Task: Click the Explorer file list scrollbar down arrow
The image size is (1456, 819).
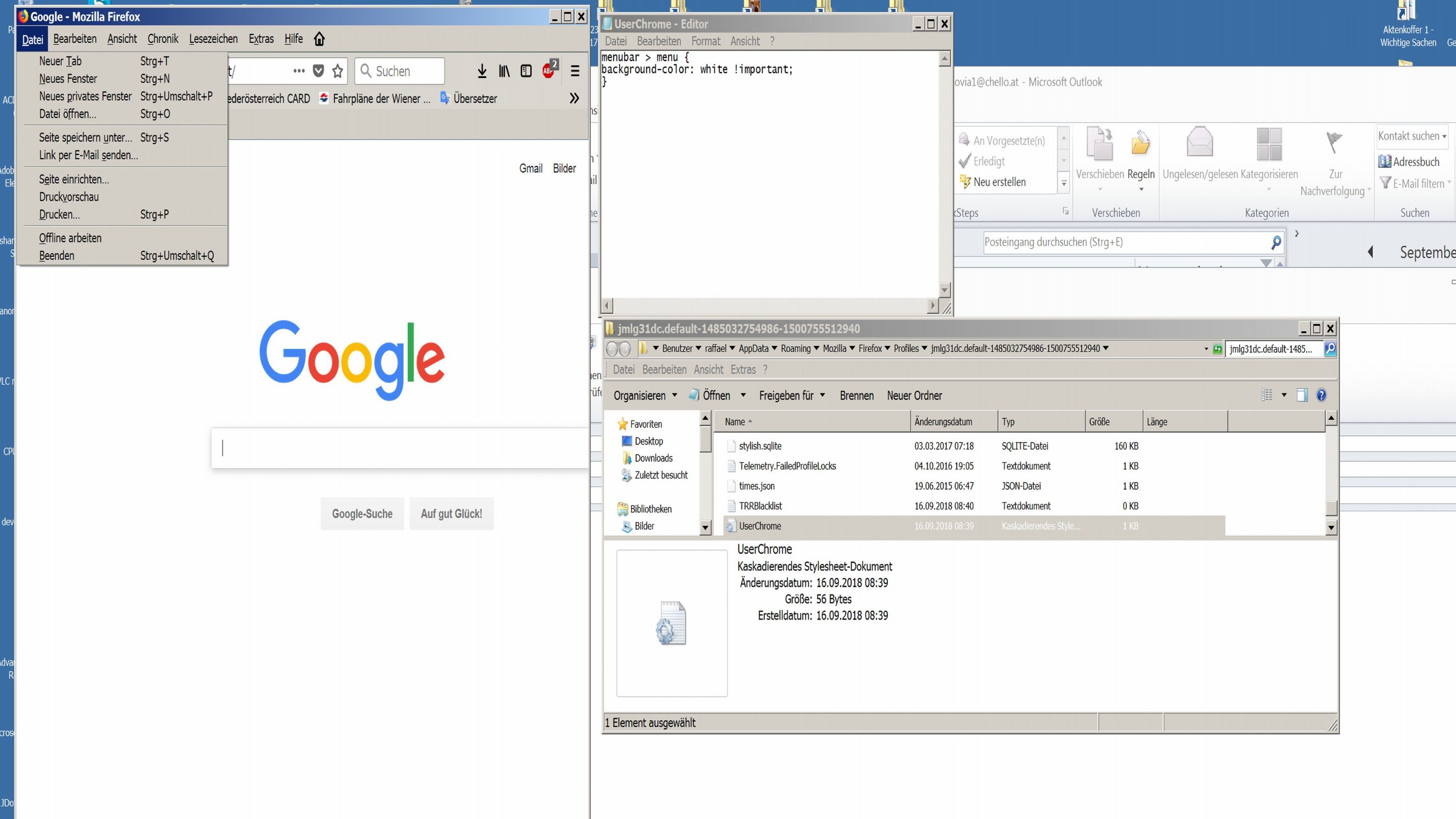Action: (x=1331, y=527)
